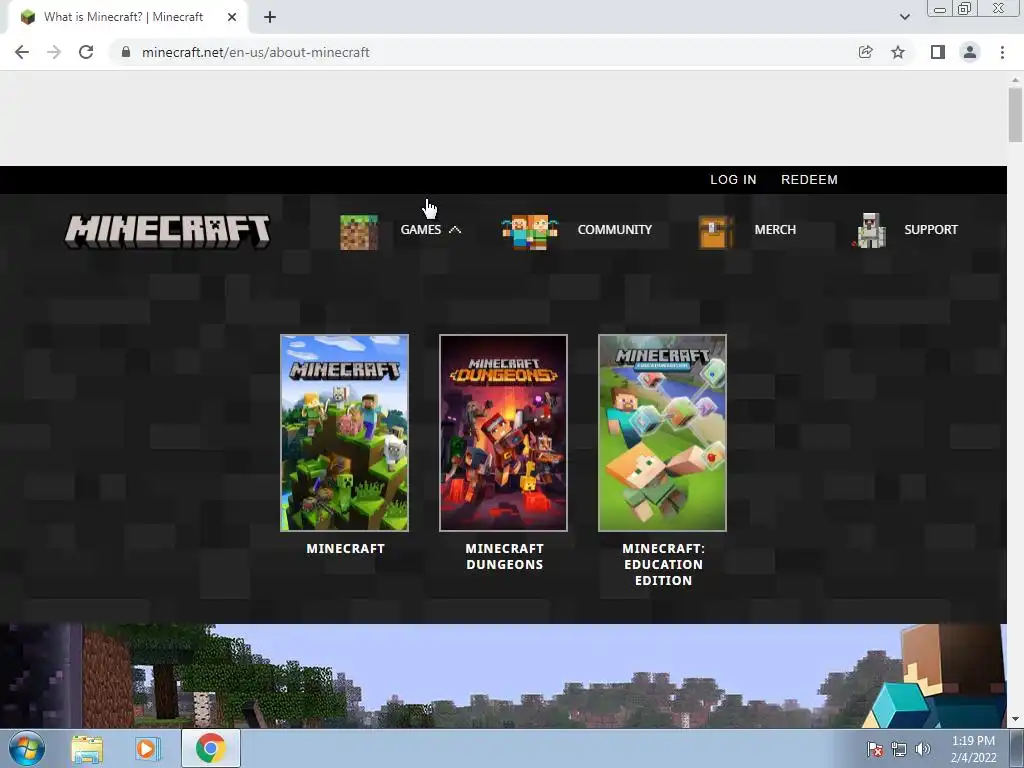
Task: Open the browser side panel
Action: (x=938, y=52)
